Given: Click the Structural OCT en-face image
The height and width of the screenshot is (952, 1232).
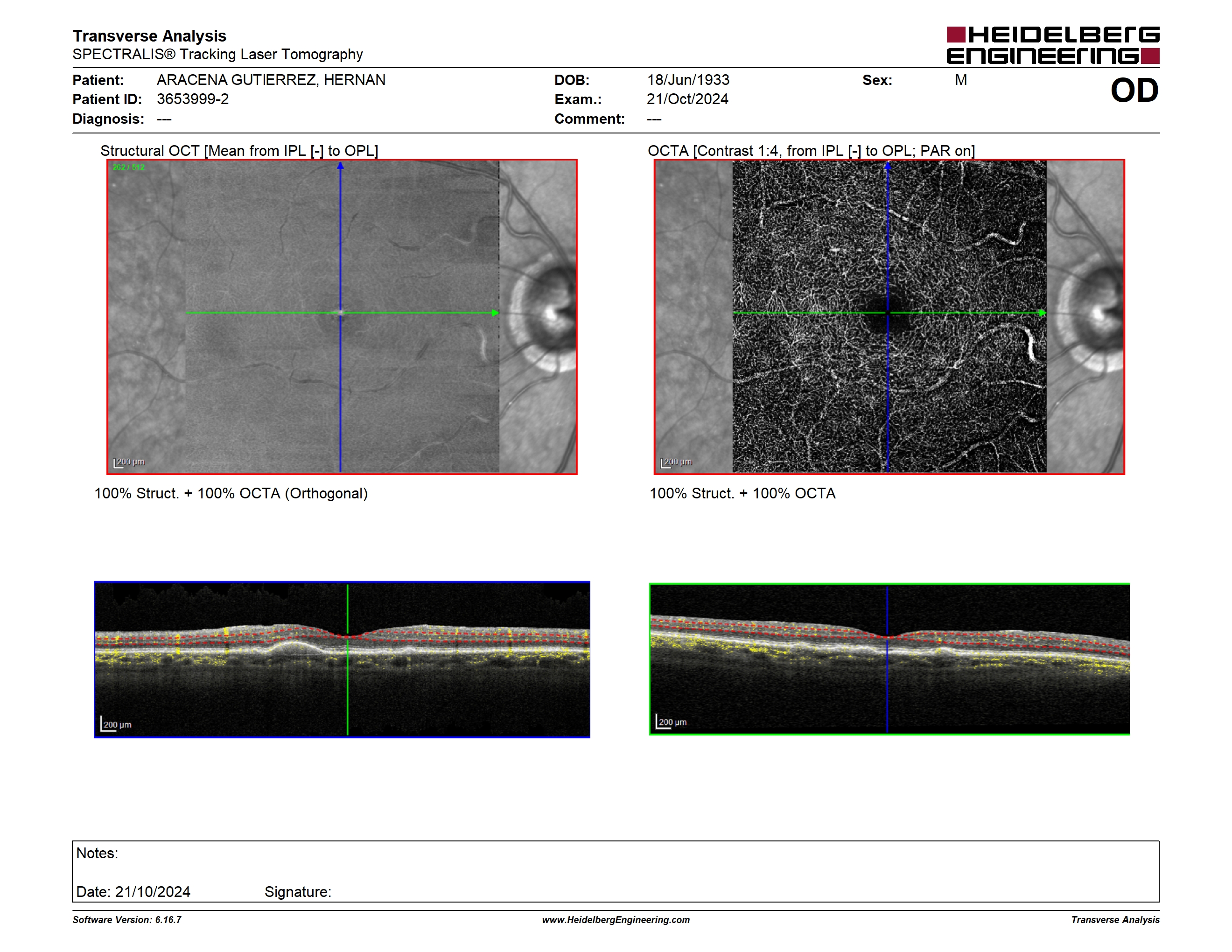Looking at the screenshot, I should (342, 317).
